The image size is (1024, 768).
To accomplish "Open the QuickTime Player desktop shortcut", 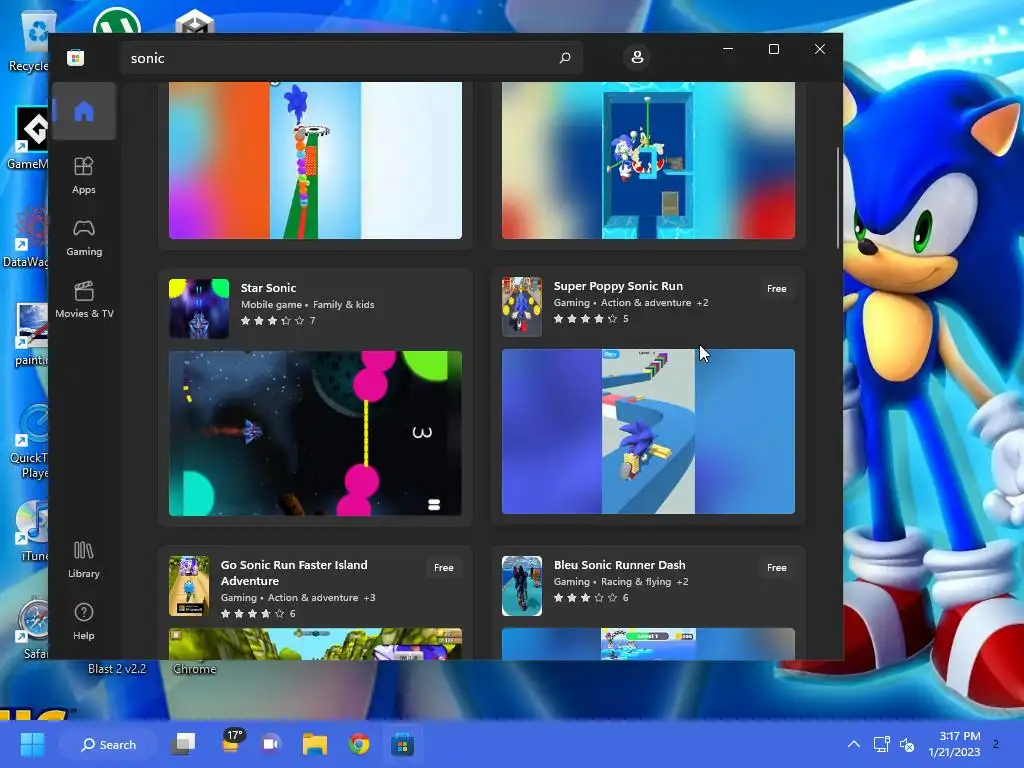I will (30, 441).
